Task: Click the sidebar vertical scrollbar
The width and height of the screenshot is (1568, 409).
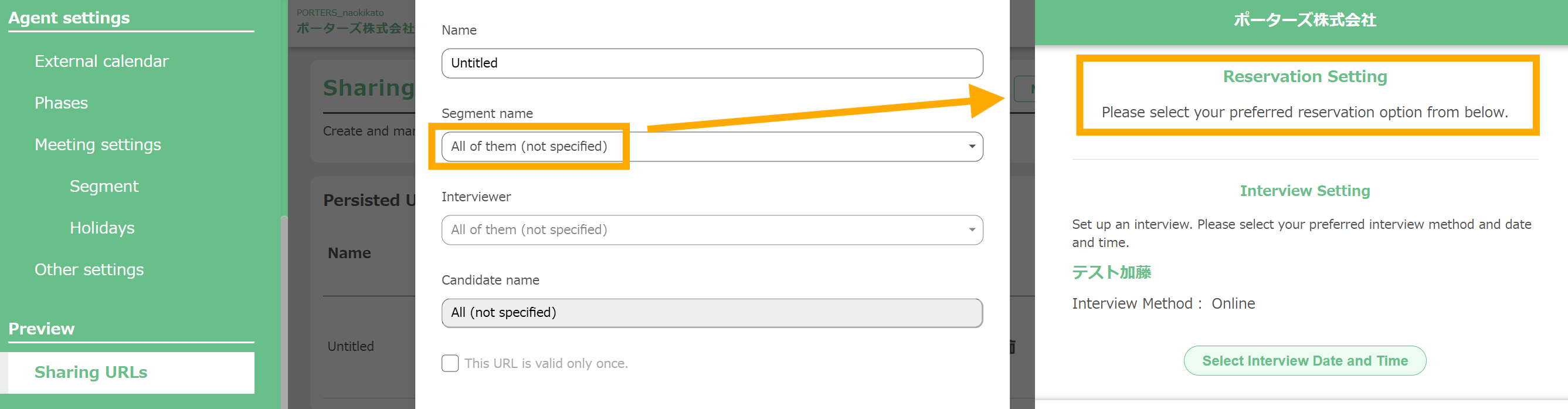Action: pos(284,305)
